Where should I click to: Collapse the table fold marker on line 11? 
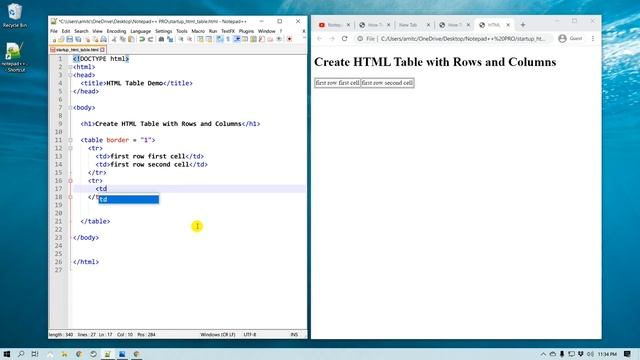pyautogui.click(x=70, y=140)
